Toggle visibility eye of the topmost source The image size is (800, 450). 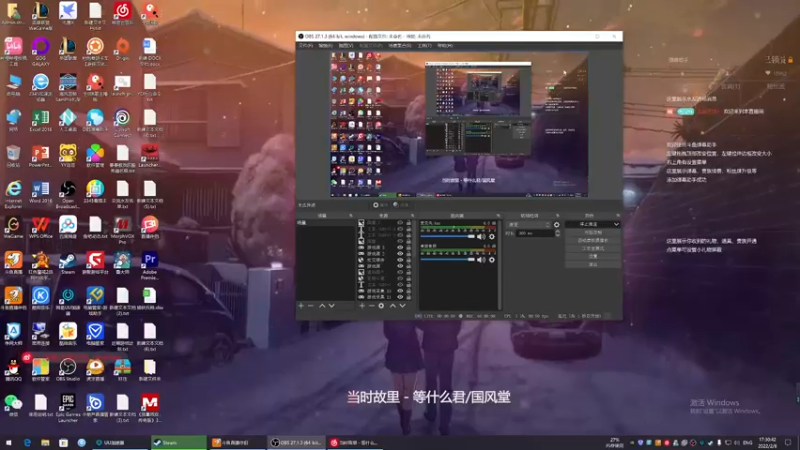click(400, 223)
